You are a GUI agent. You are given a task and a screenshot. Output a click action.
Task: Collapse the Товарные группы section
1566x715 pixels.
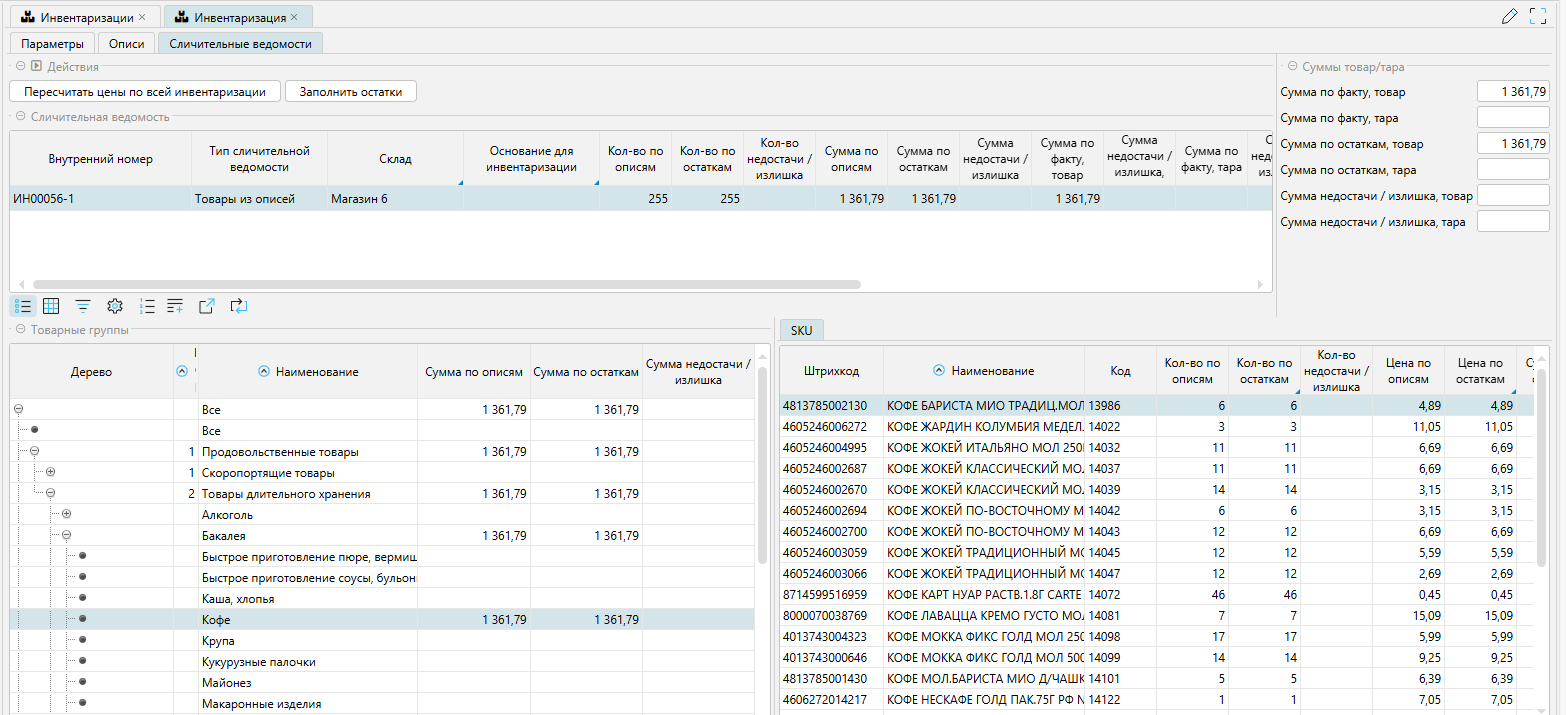20,329
